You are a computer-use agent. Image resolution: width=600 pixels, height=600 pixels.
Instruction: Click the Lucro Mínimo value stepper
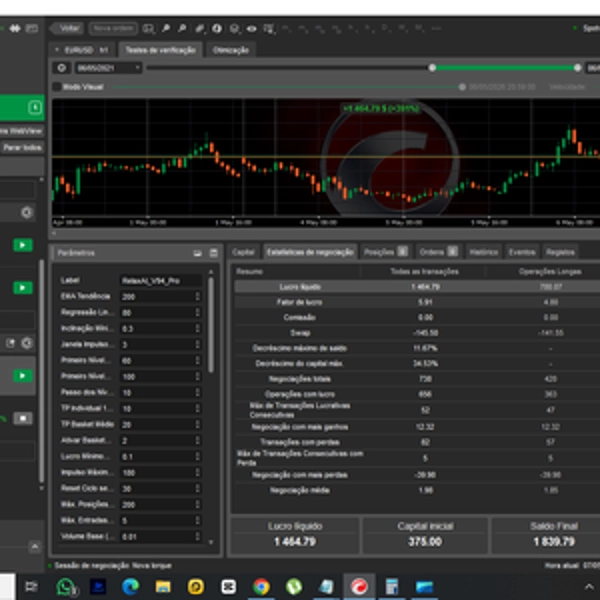(x=197, y=457)
